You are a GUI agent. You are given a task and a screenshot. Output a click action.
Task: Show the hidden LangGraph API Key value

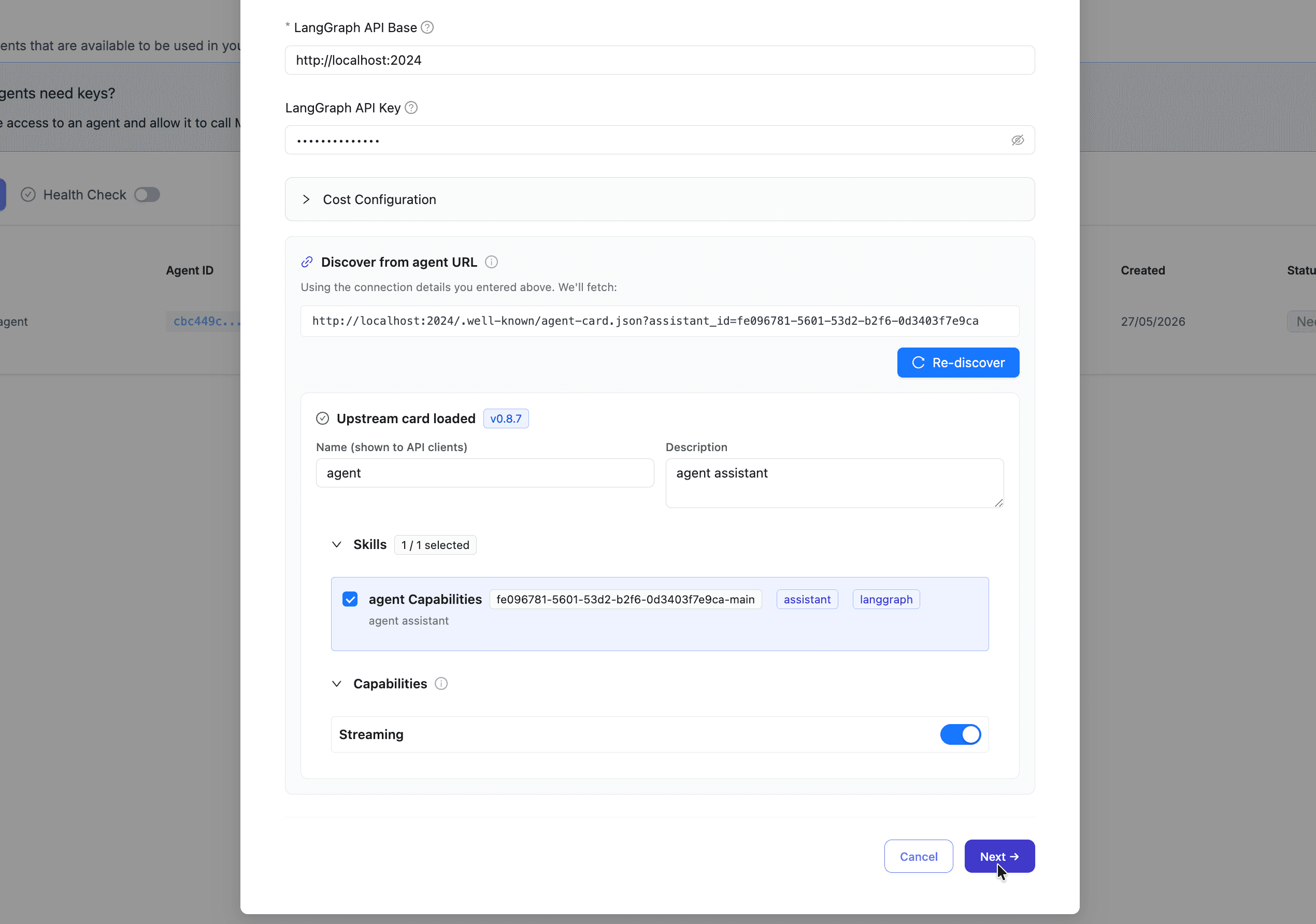tap(1018, 140)
